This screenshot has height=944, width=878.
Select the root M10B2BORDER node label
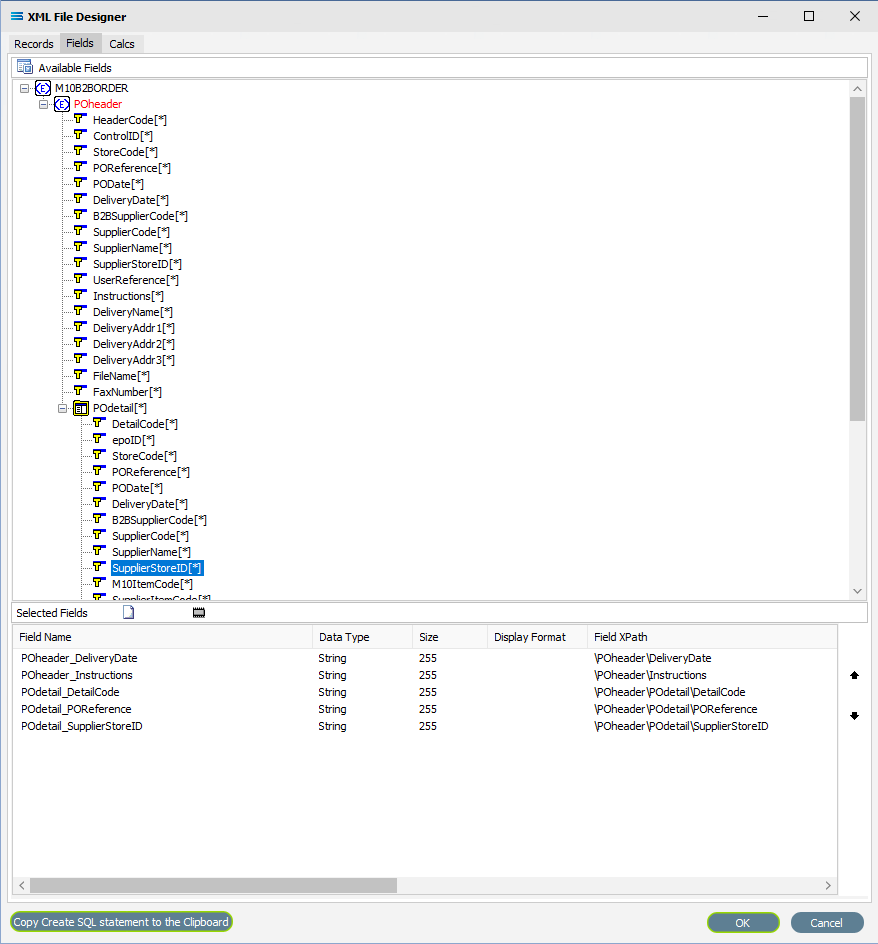click(x=92, y=88)
